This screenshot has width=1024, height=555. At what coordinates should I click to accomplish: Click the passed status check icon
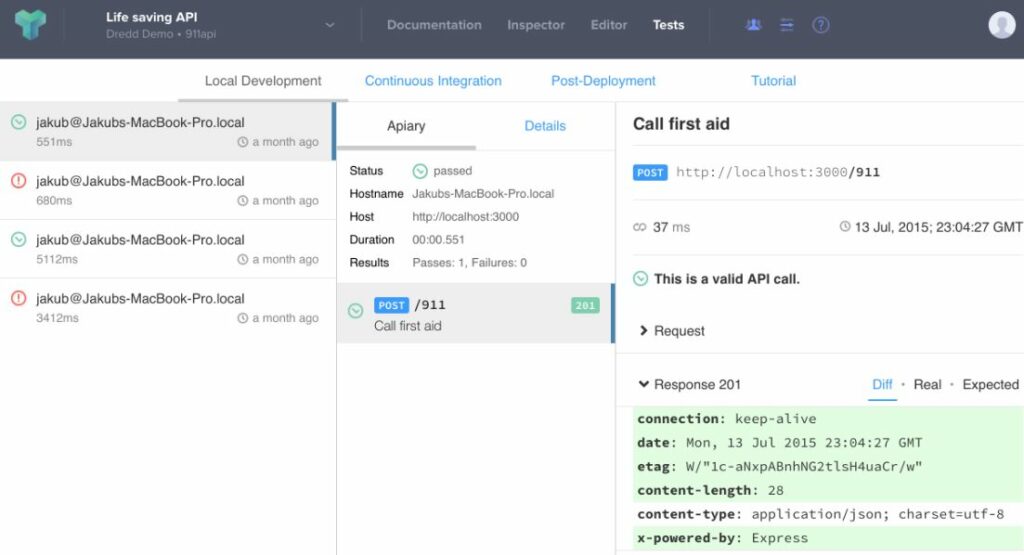coord(420,171)
